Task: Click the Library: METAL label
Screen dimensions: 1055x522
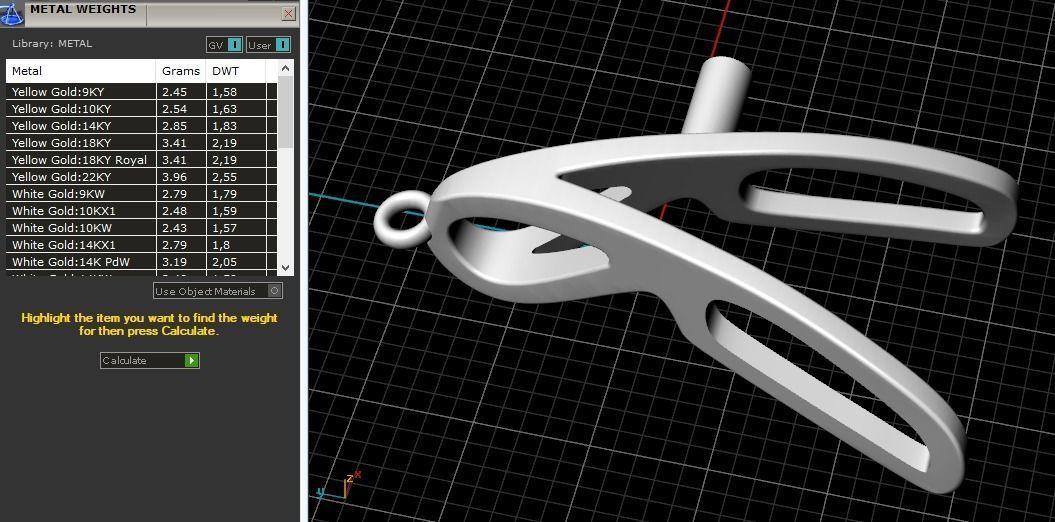Action: (x=52, y=44)
